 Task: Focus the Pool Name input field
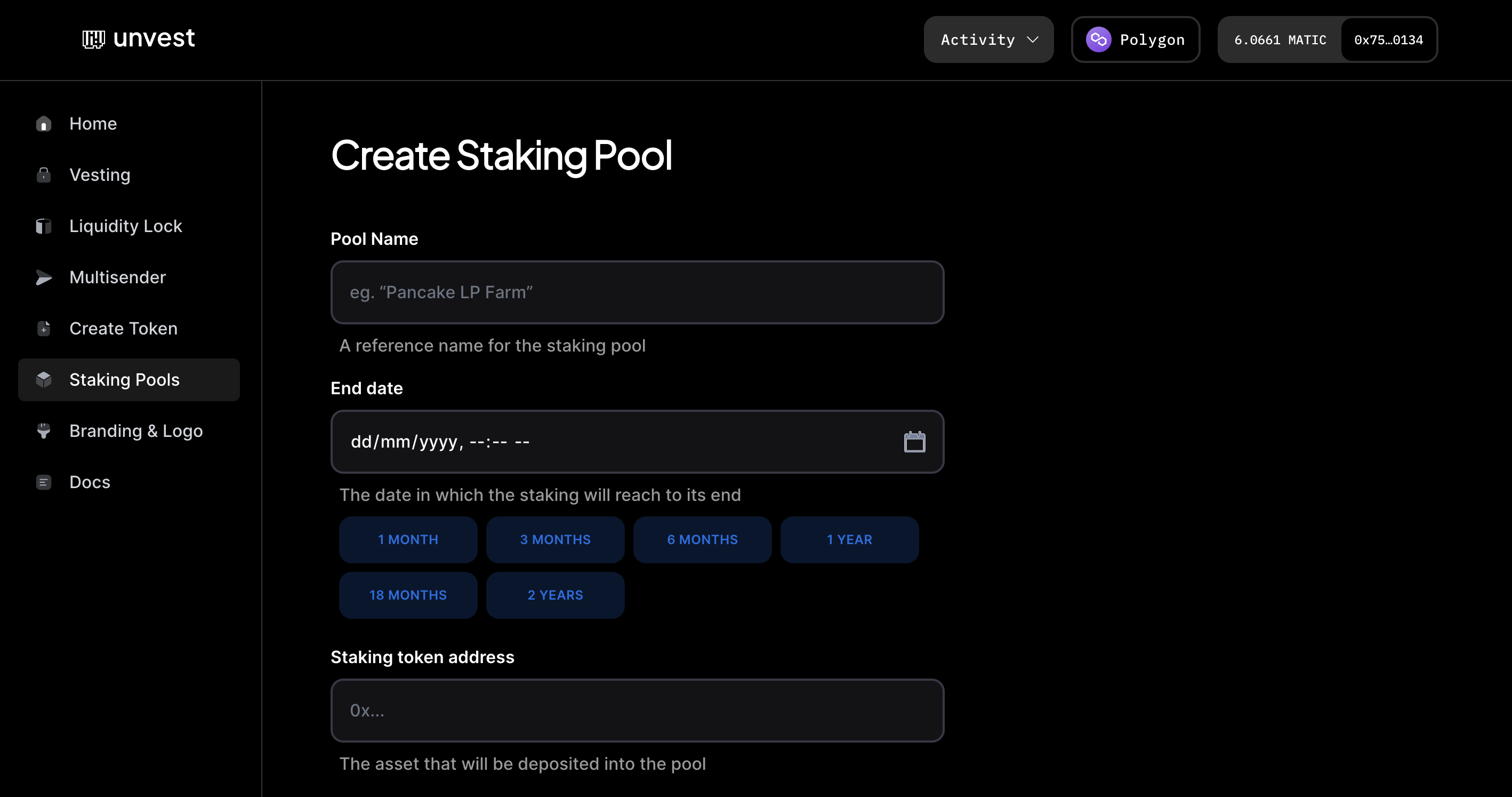point(637,292)
